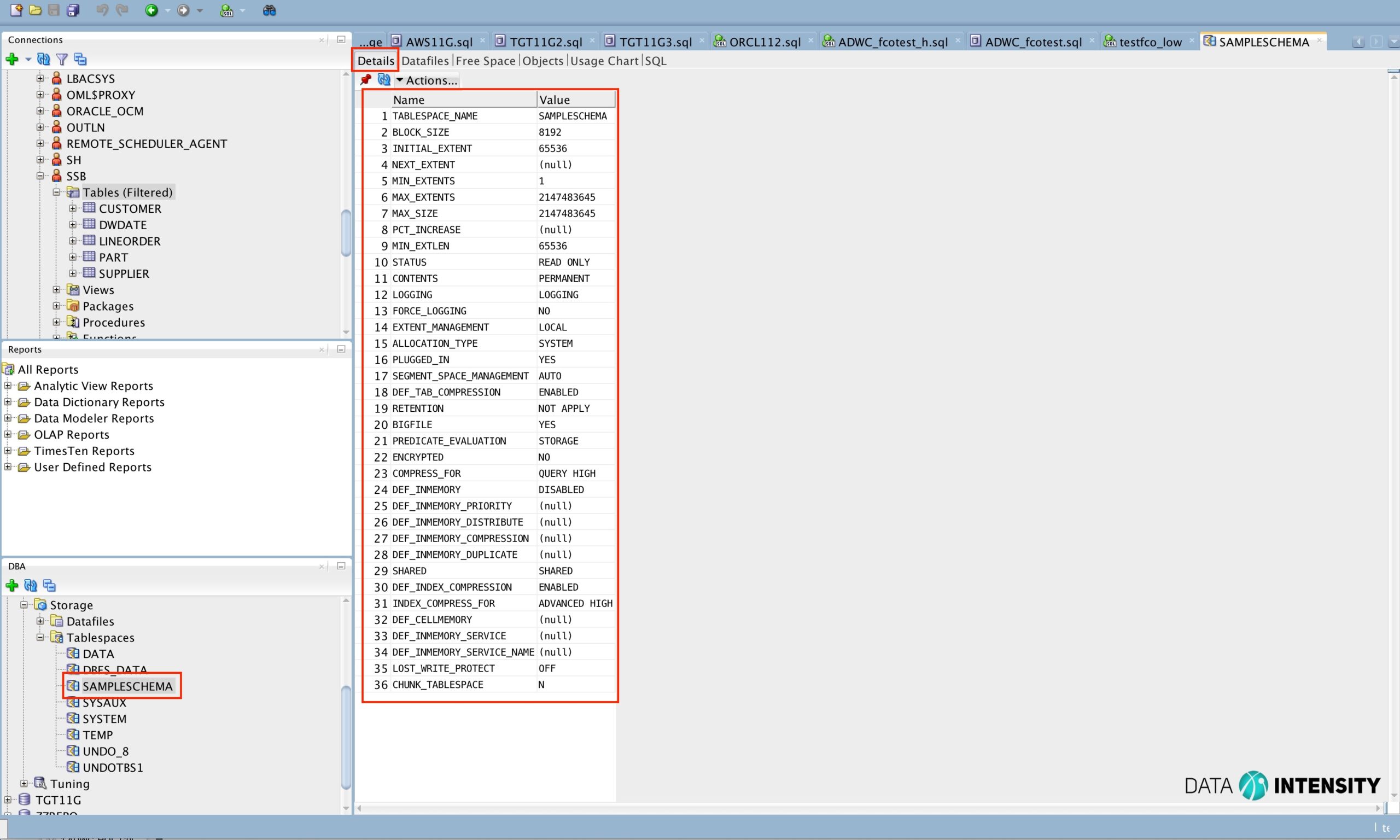Click the green Back navigation arrow
Screen dimensions: 1400x840
click(151, 10)
